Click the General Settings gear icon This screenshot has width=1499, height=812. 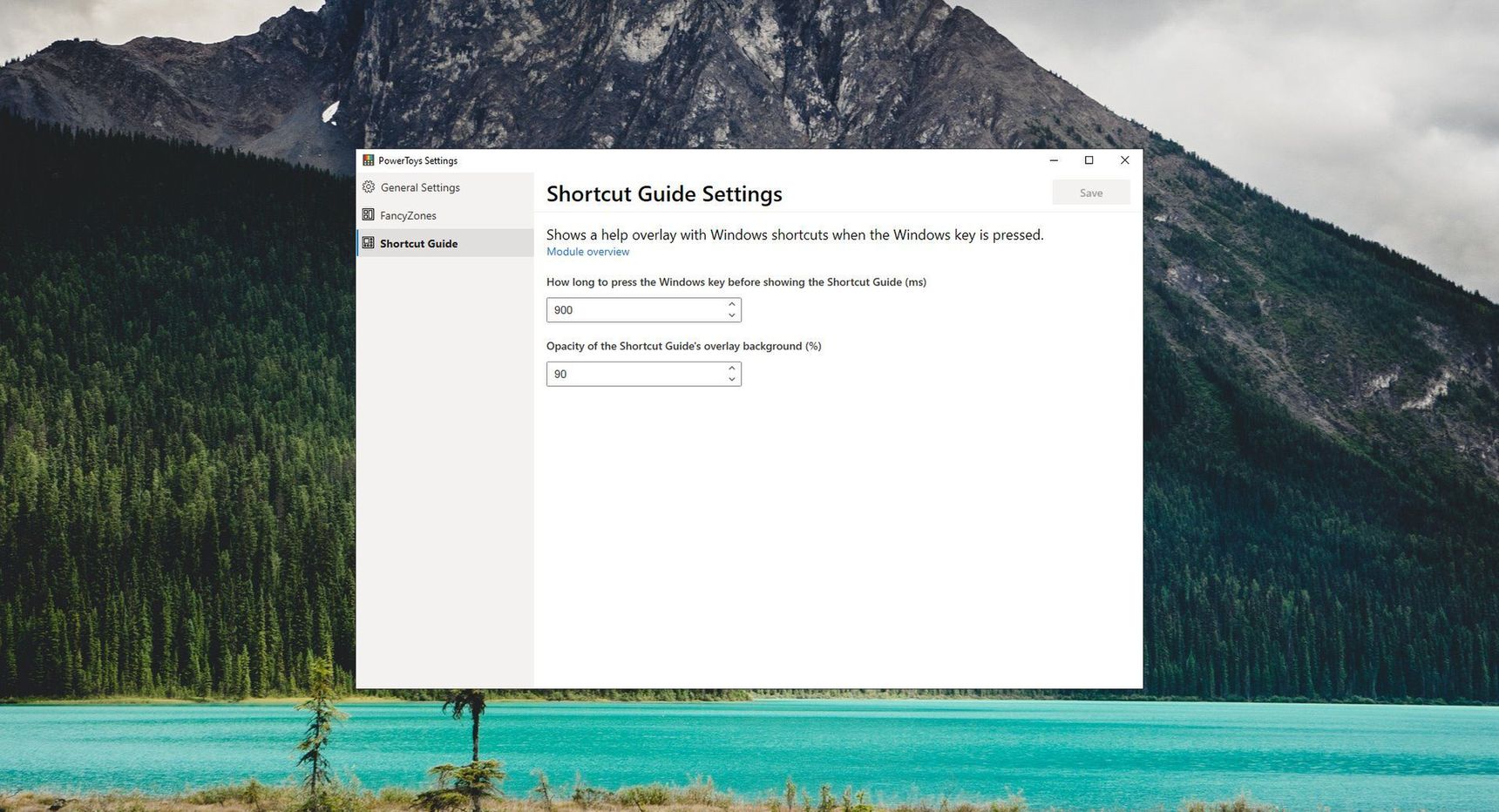(x=369, y=187)
